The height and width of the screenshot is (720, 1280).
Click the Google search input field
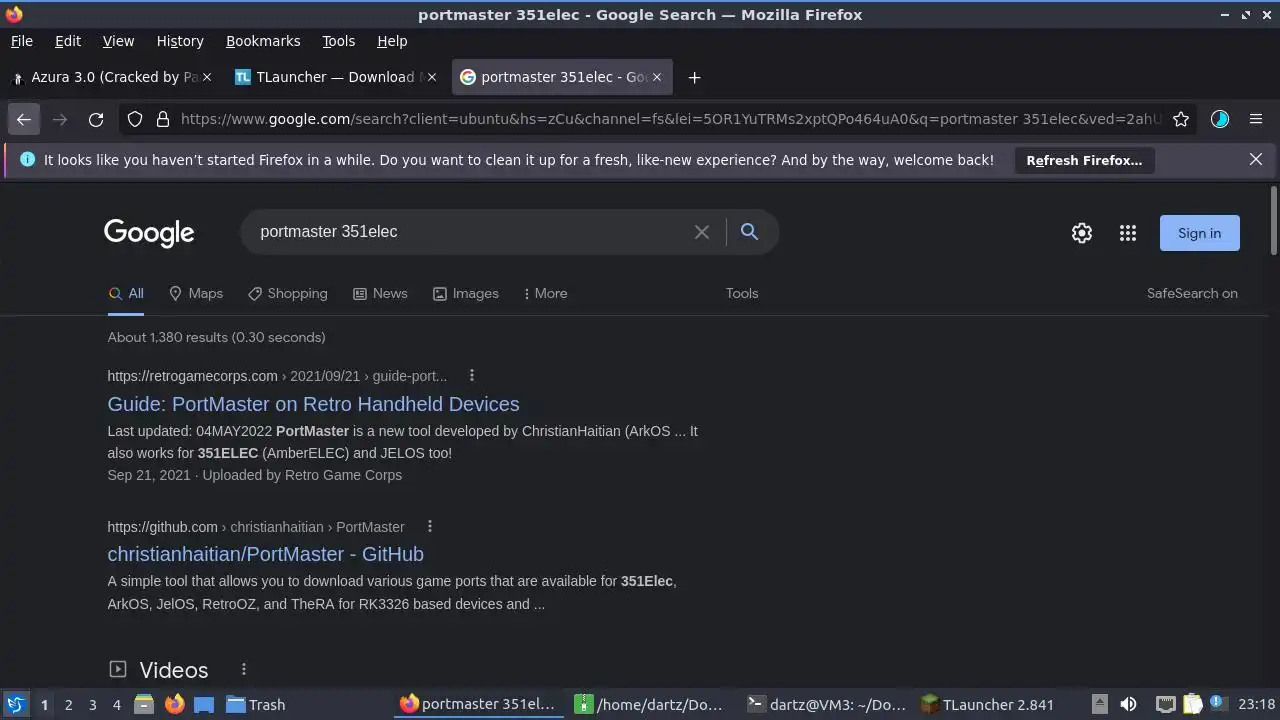coord(470,232)
